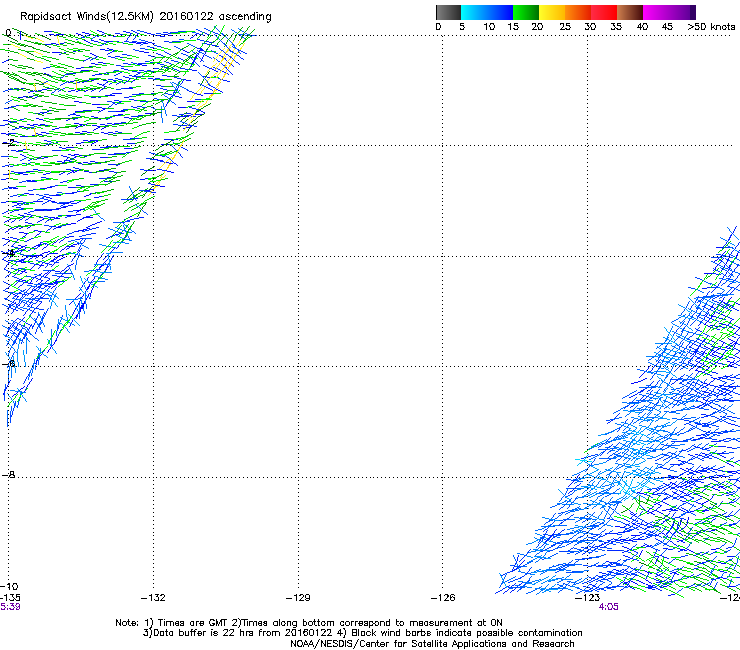Click the purple '5:39' pass time label
Image resolution: width=740 pixels, height=650 pixels.
(10, 607)
